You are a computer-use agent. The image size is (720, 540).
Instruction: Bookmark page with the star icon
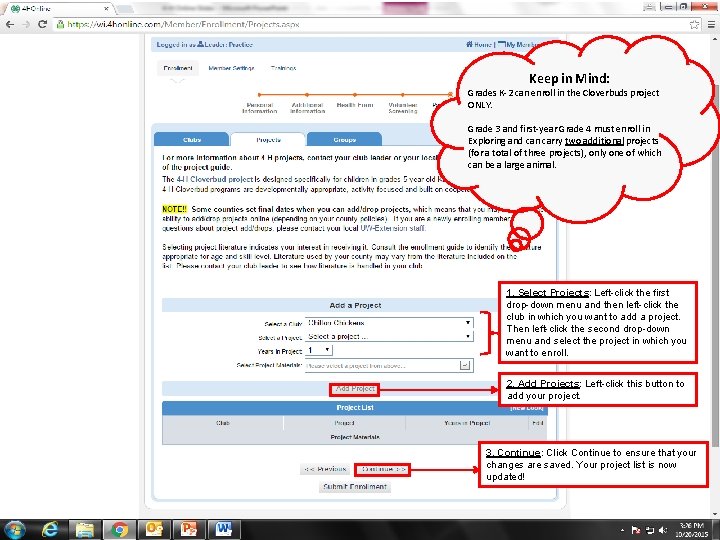pyautogui.click(x=695, y=25)
